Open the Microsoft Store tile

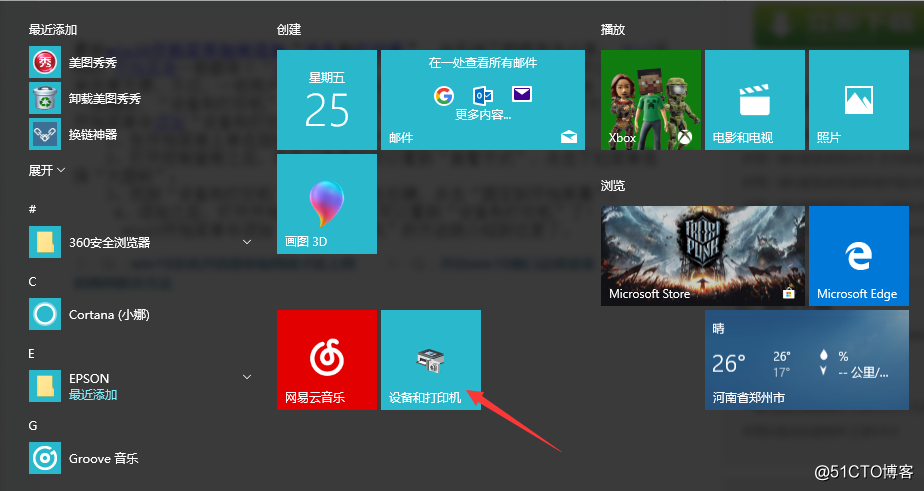pyautogui.click(x=703, y=256)
